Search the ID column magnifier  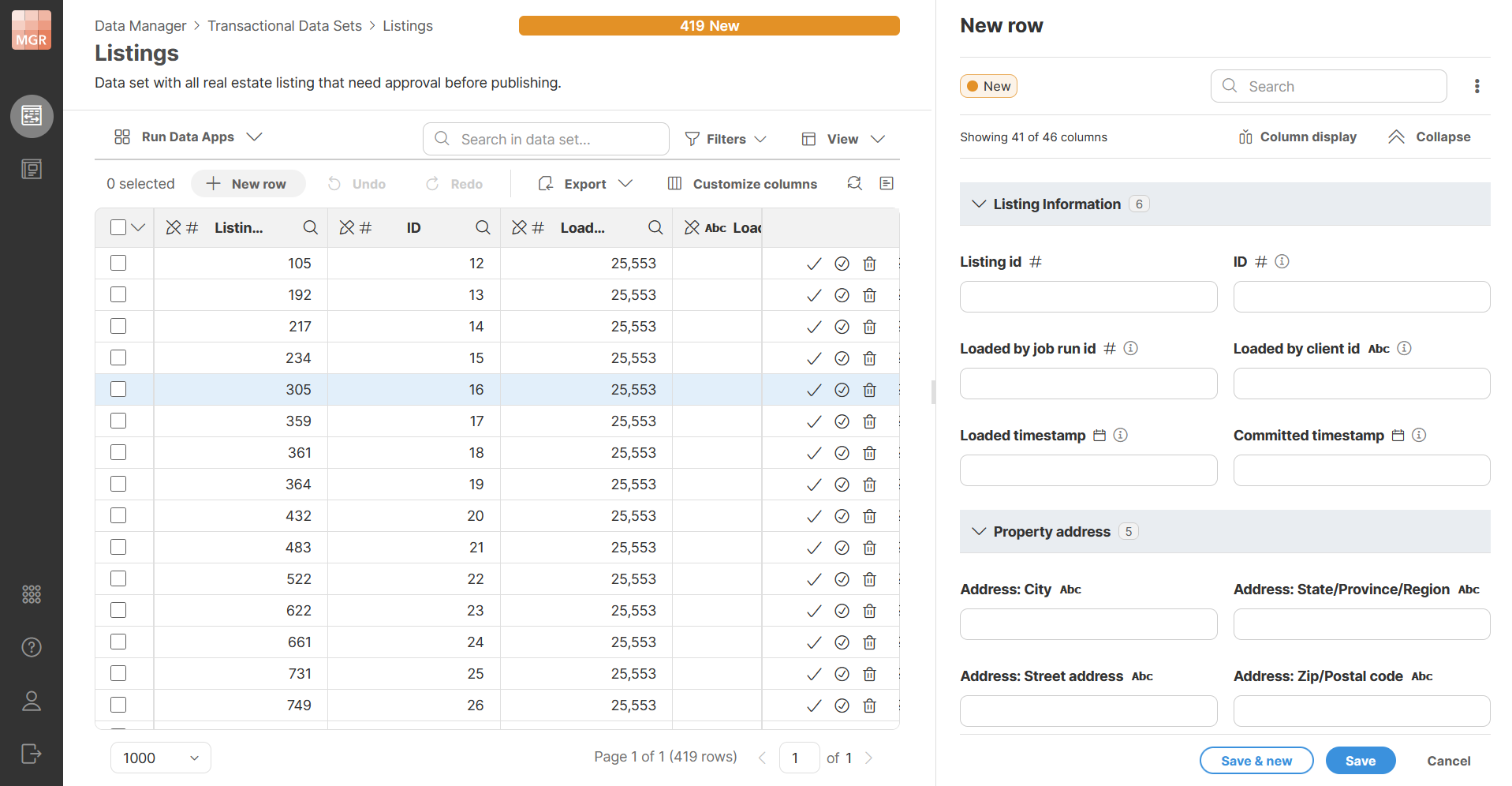click(483, 227)
